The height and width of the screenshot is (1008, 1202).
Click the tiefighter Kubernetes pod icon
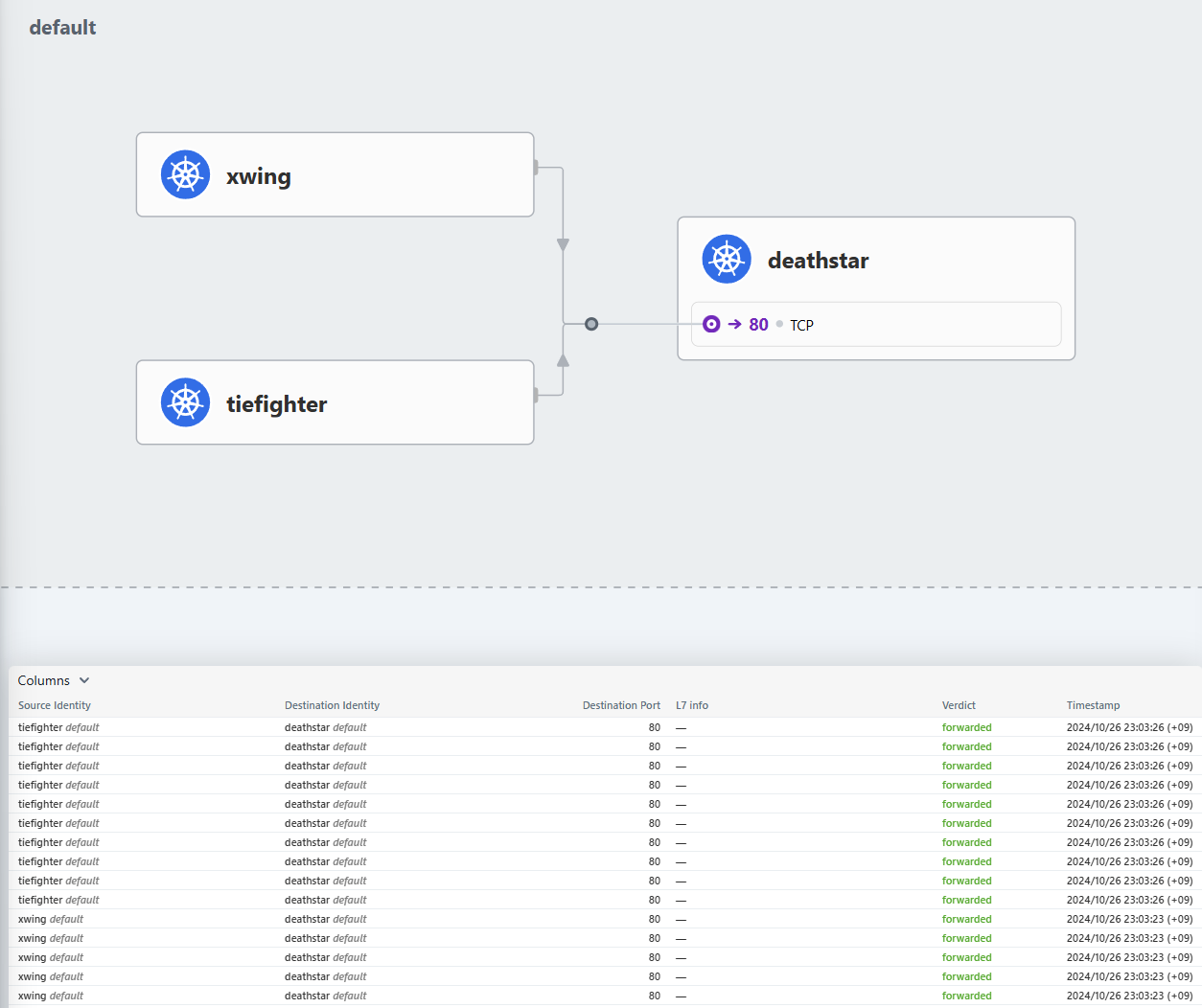[x=185, y=402]
